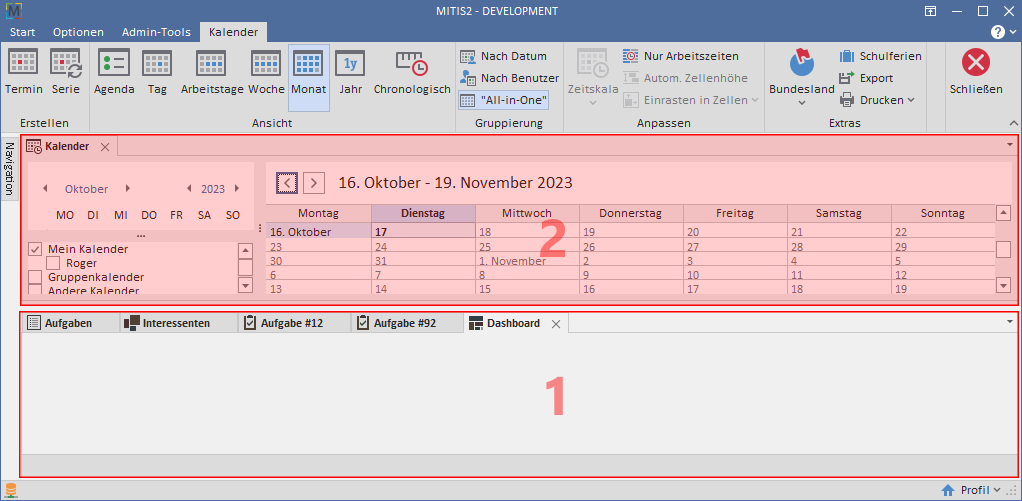
Task: Open the Bundesland dropdown
Action: click(x=801, y=78)
